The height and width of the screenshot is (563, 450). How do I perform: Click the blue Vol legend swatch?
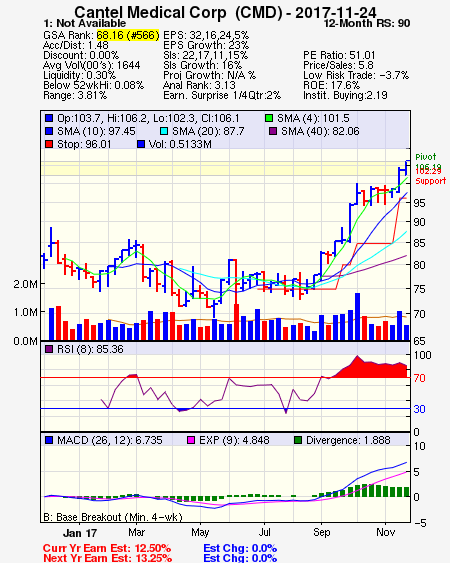point(141,144)
